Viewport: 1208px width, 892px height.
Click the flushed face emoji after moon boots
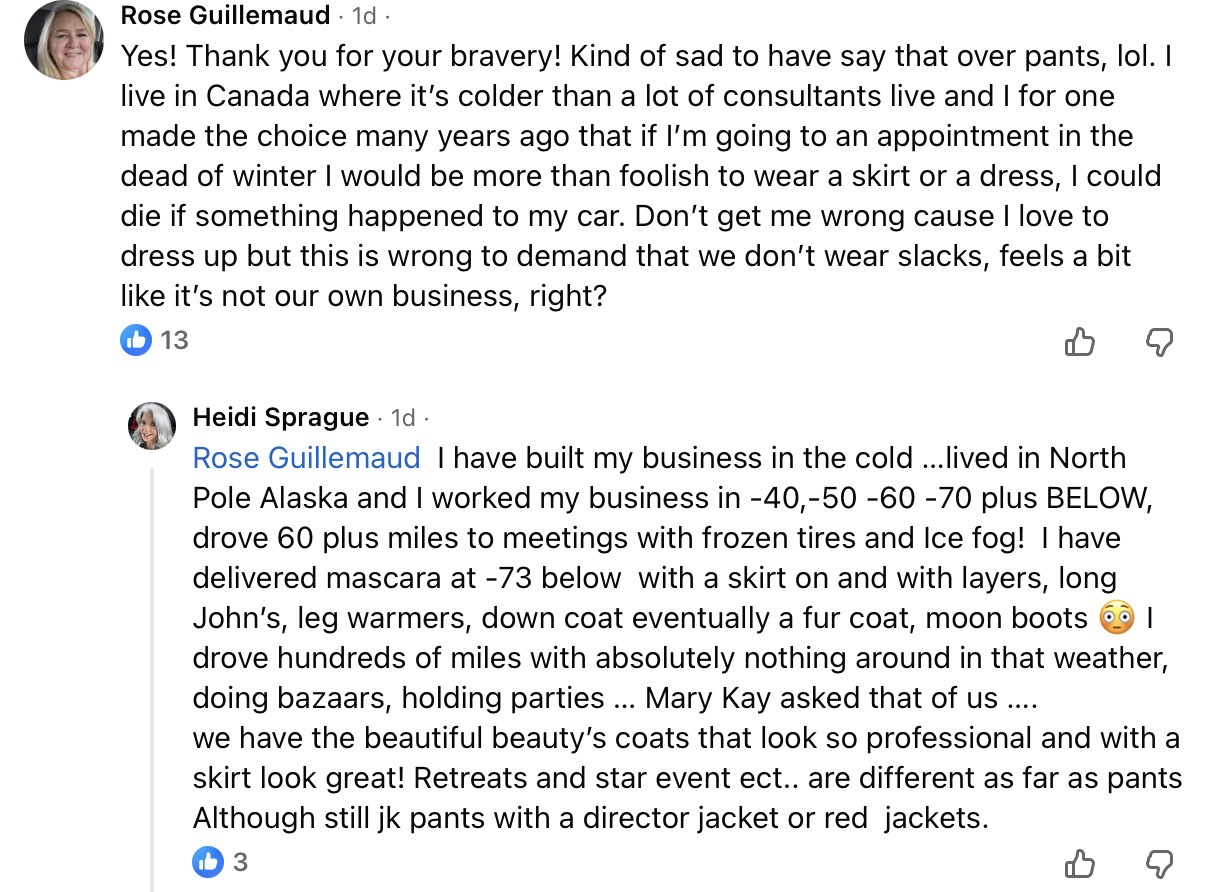coord(1117,618)
